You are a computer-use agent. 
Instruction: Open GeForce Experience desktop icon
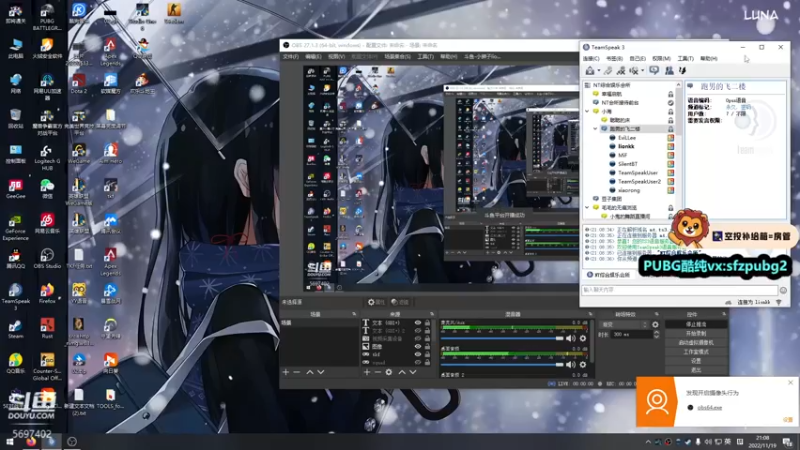[x=15, y=227]
